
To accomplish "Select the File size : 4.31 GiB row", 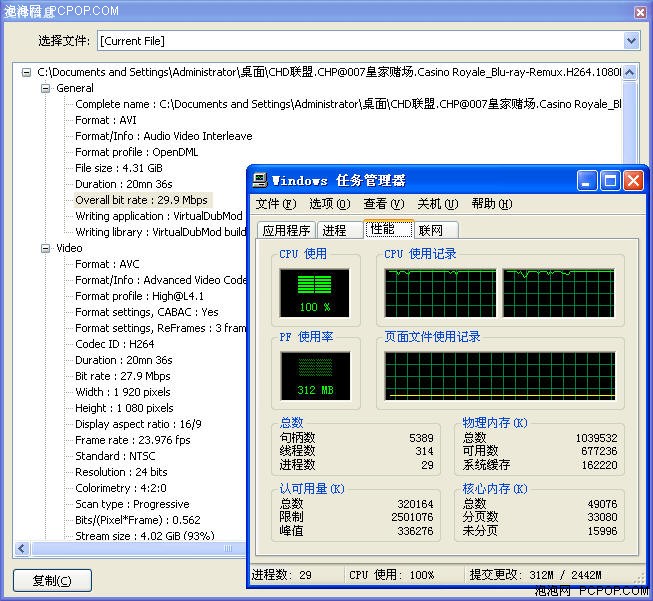I will (119, 168).
